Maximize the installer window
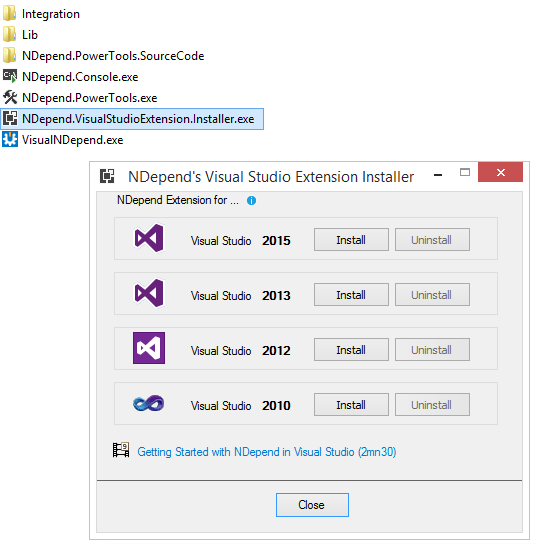Screen dimensions: 538x550 (465, 172)
